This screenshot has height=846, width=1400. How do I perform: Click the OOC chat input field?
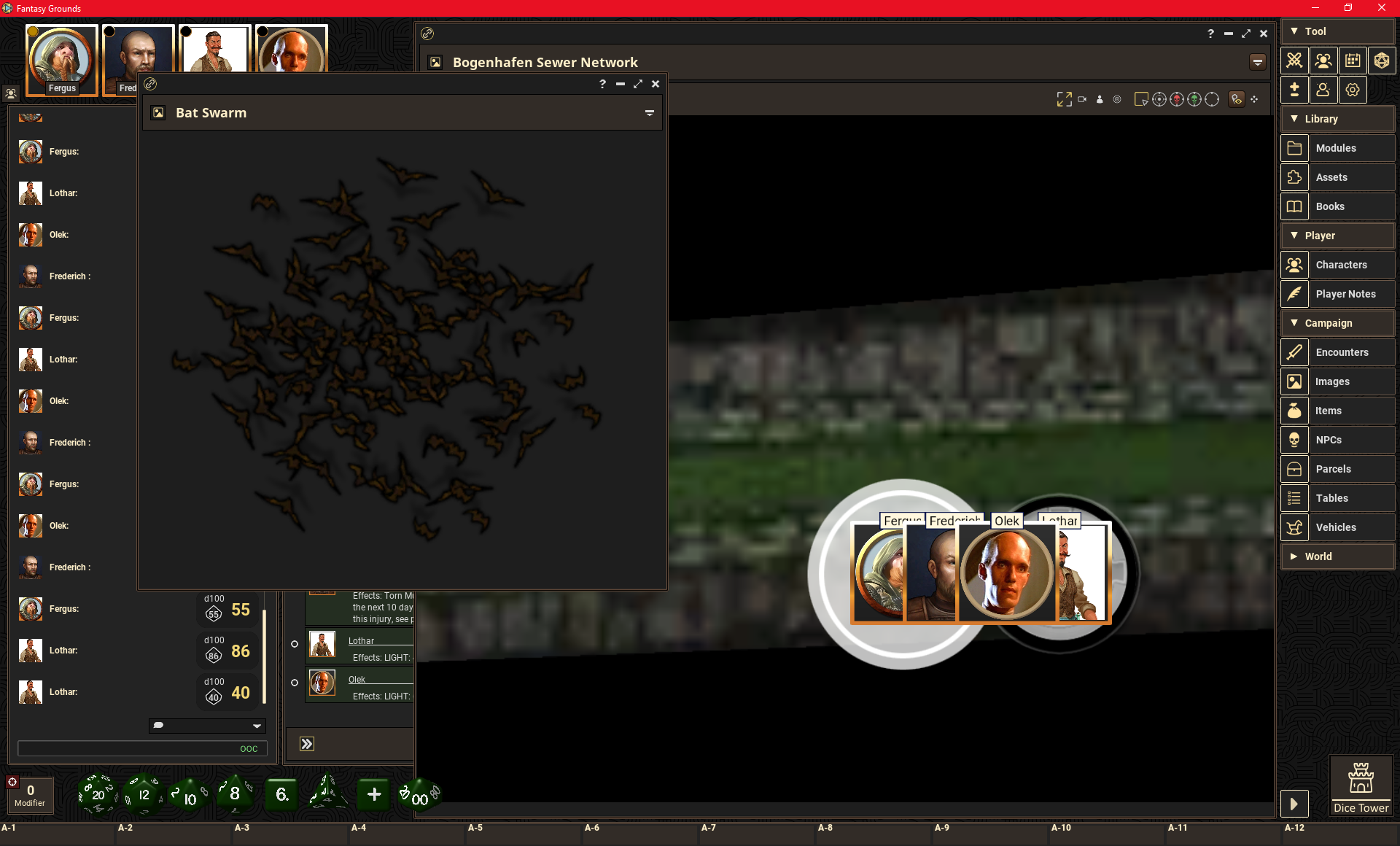pyautogui.click(x=142, y=748)
